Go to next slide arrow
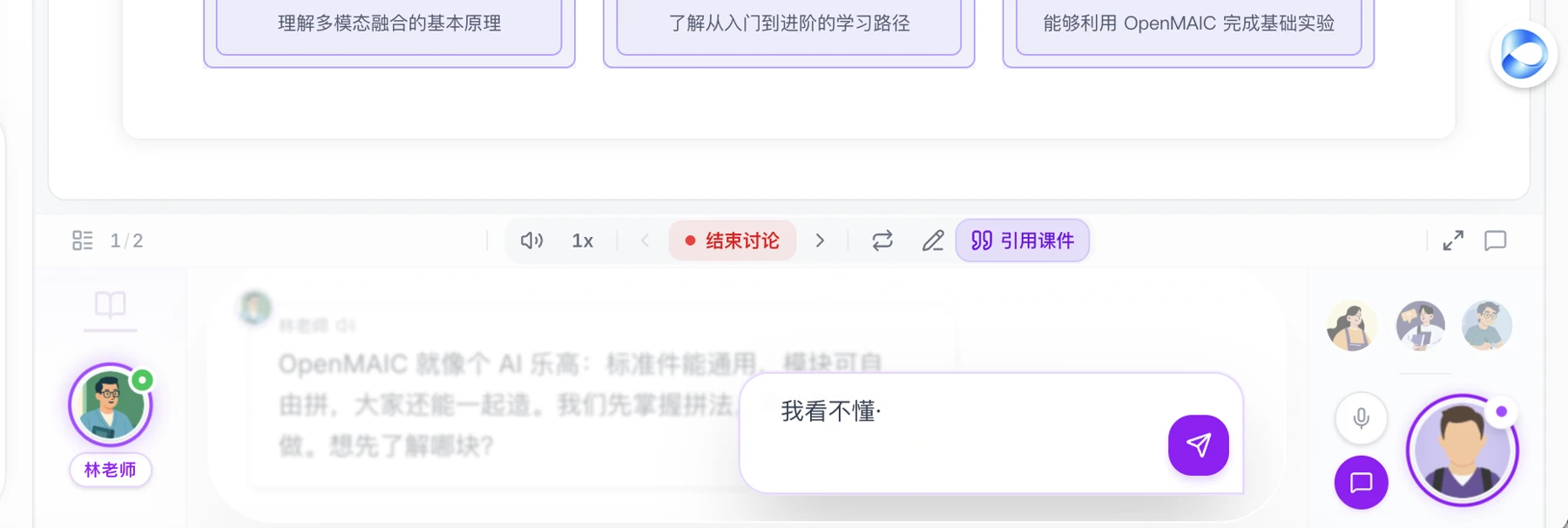 (820, 240)
